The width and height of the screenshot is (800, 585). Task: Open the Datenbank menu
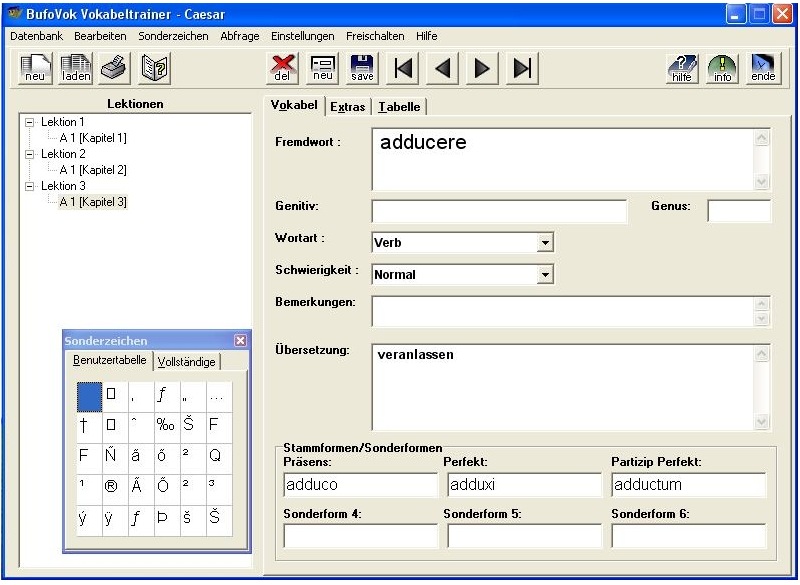coord(37,36)
